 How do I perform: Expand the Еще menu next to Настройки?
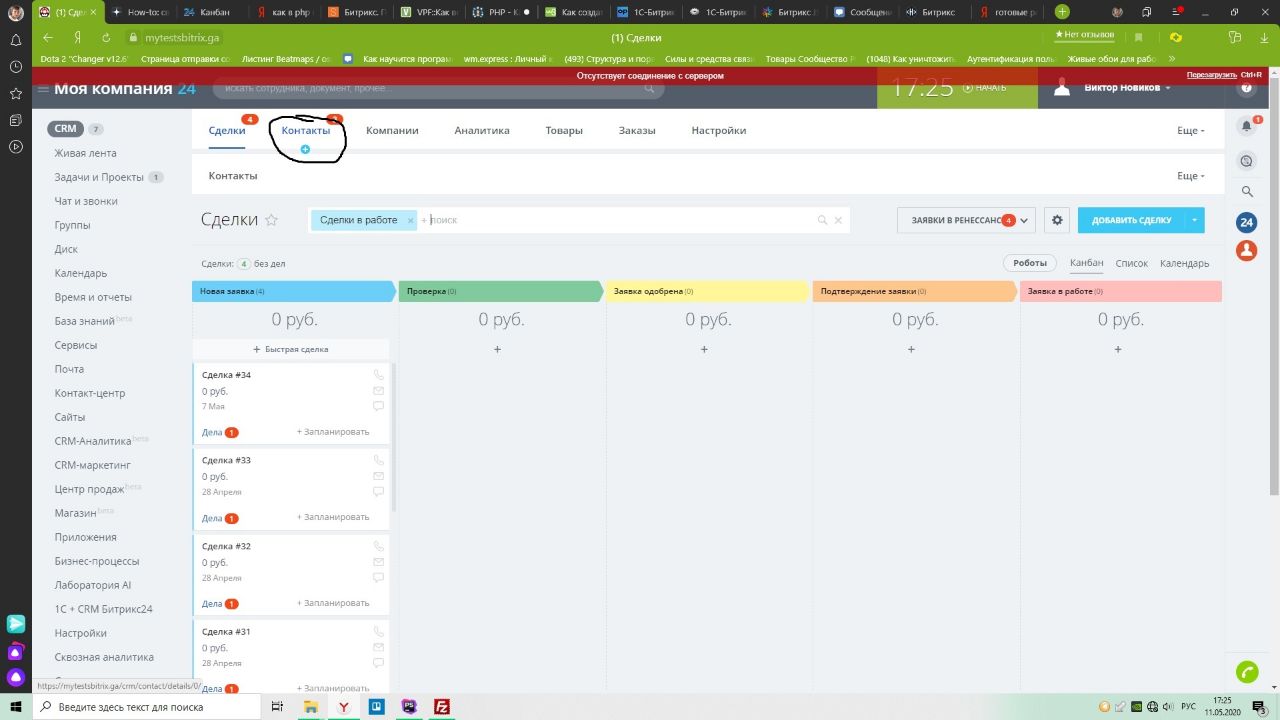(x=1190, y=131)
